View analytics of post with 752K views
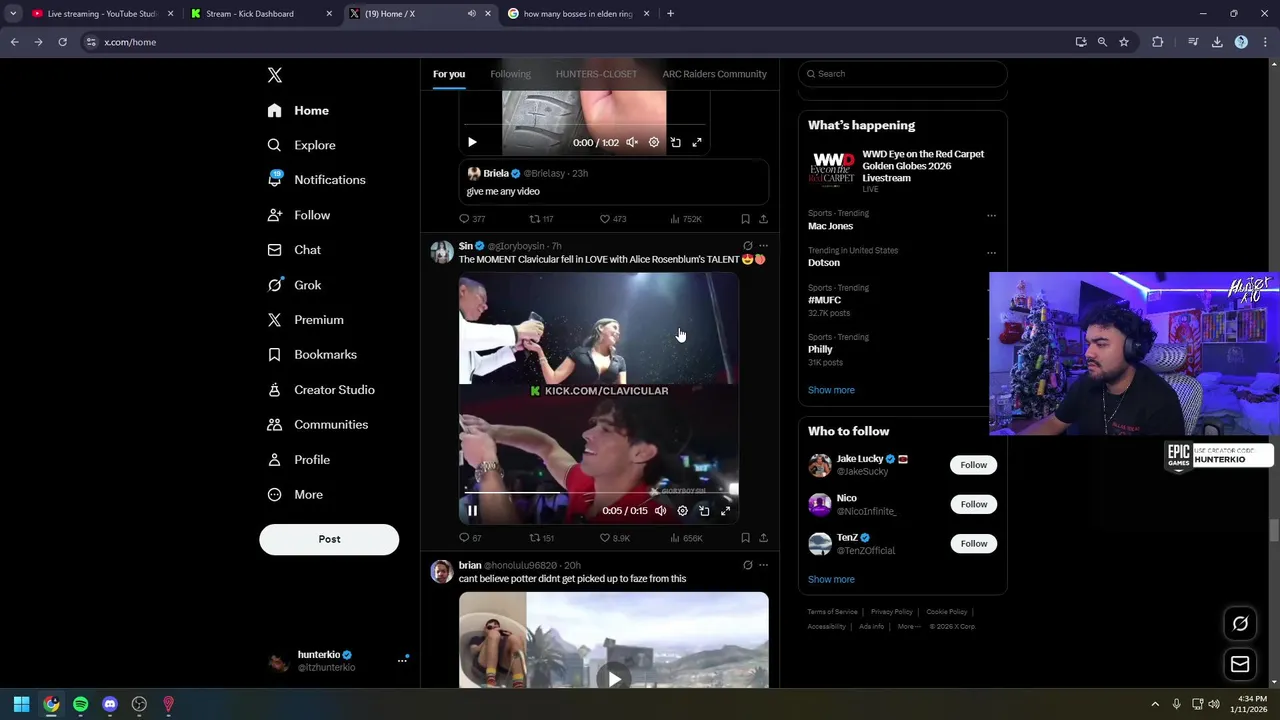 [x=685, y=219]
